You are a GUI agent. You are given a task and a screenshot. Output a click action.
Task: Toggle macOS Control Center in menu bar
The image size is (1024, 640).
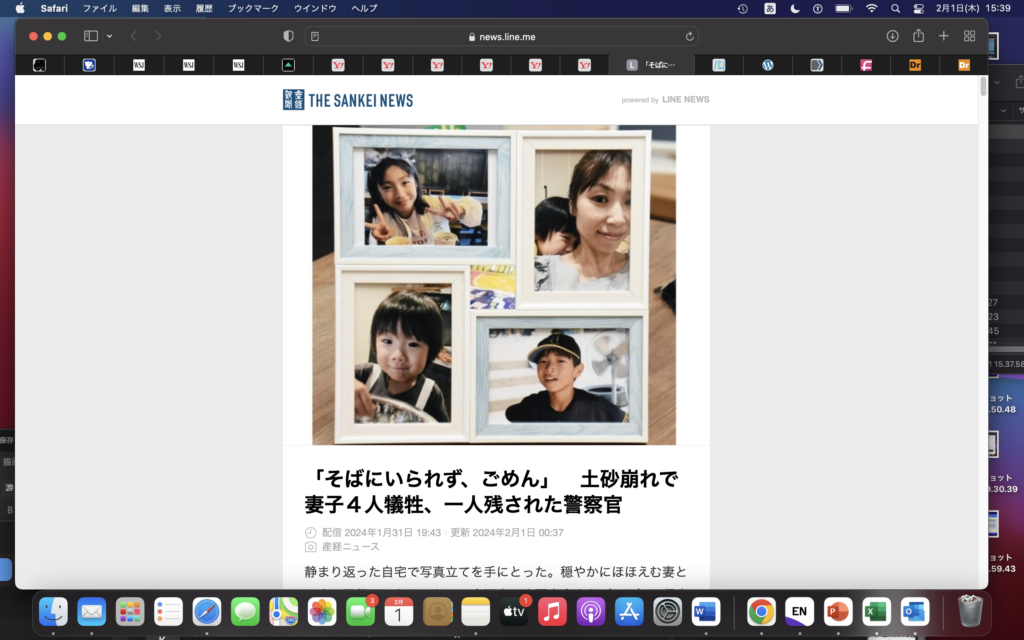tap(919, 8)
